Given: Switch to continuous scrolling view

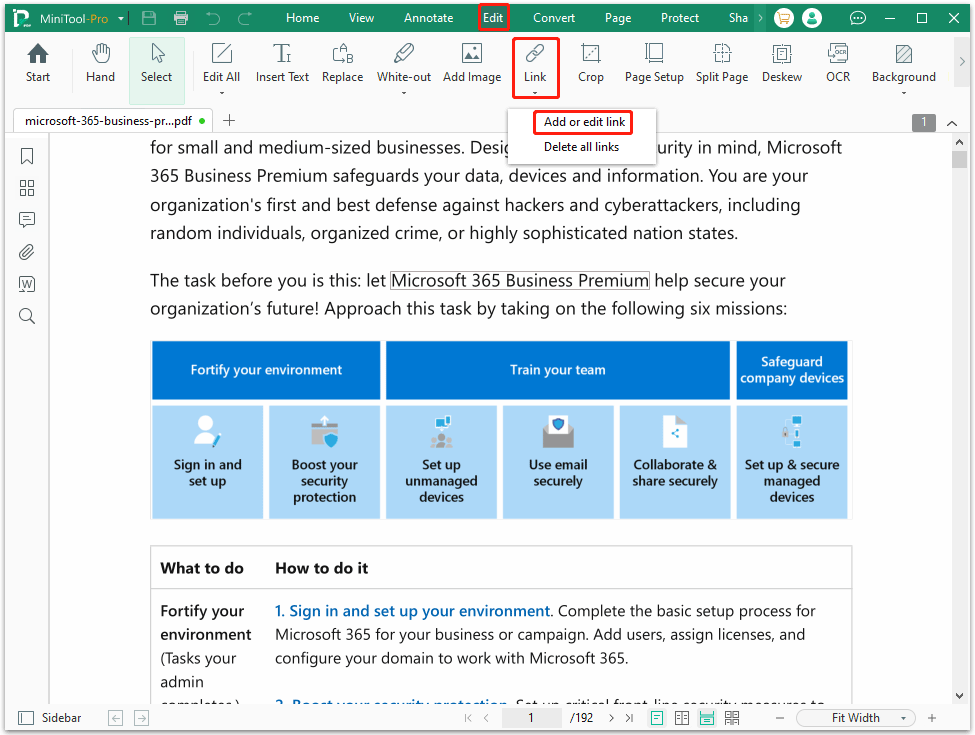Looking at the screenshot, I should click(707, 717).
